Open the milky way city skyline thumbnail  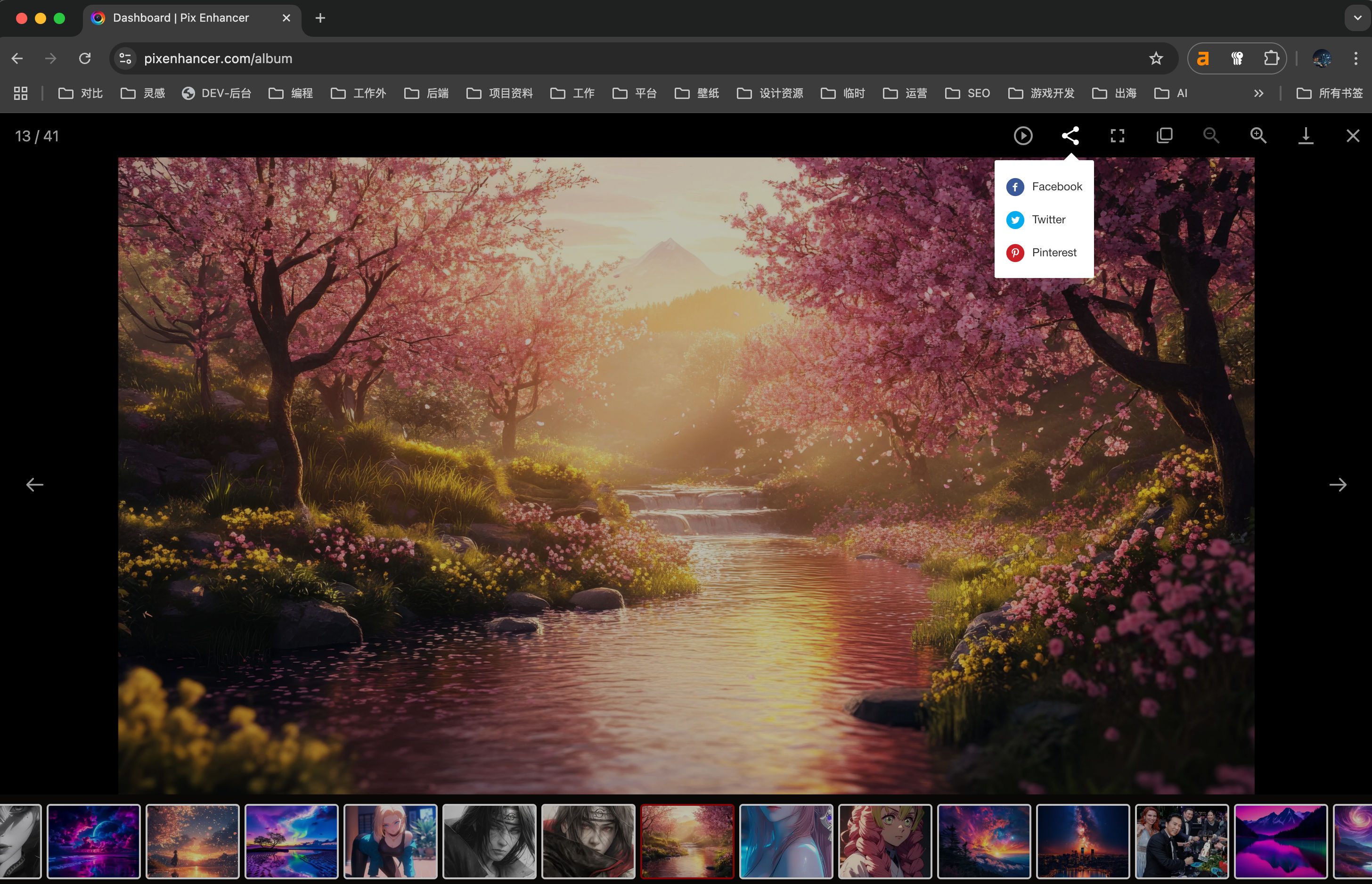(1083, 841)
